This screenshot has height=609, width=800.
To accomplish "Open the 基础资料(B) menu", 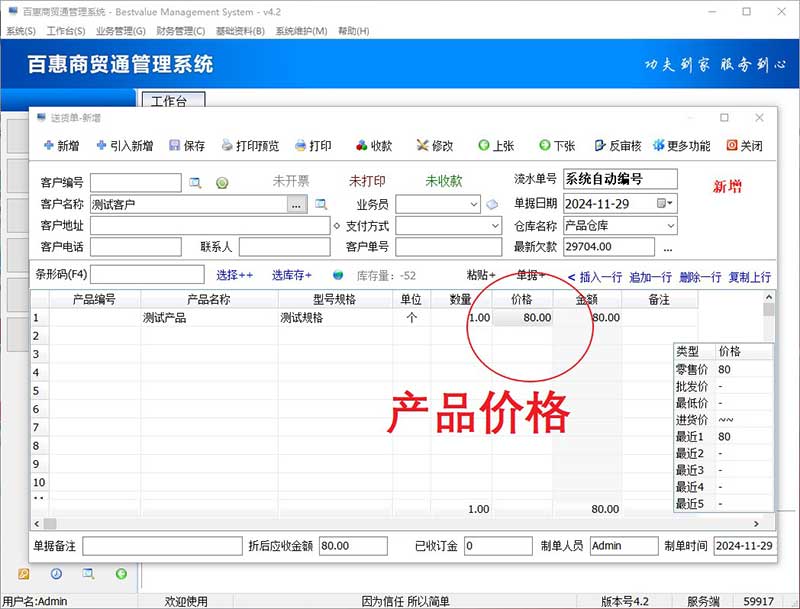I will coord(240,31).
